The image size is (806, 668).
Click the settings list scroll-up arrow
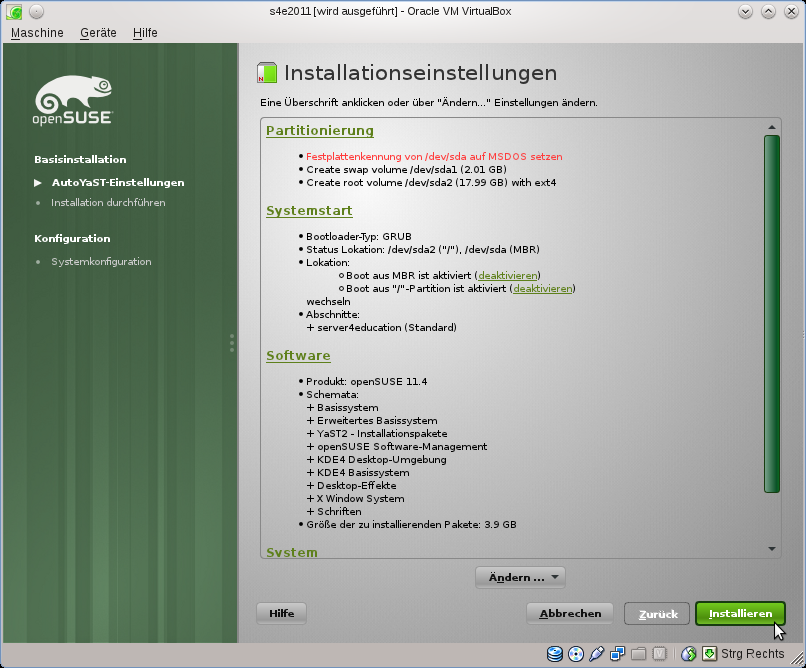coord(772,127)
